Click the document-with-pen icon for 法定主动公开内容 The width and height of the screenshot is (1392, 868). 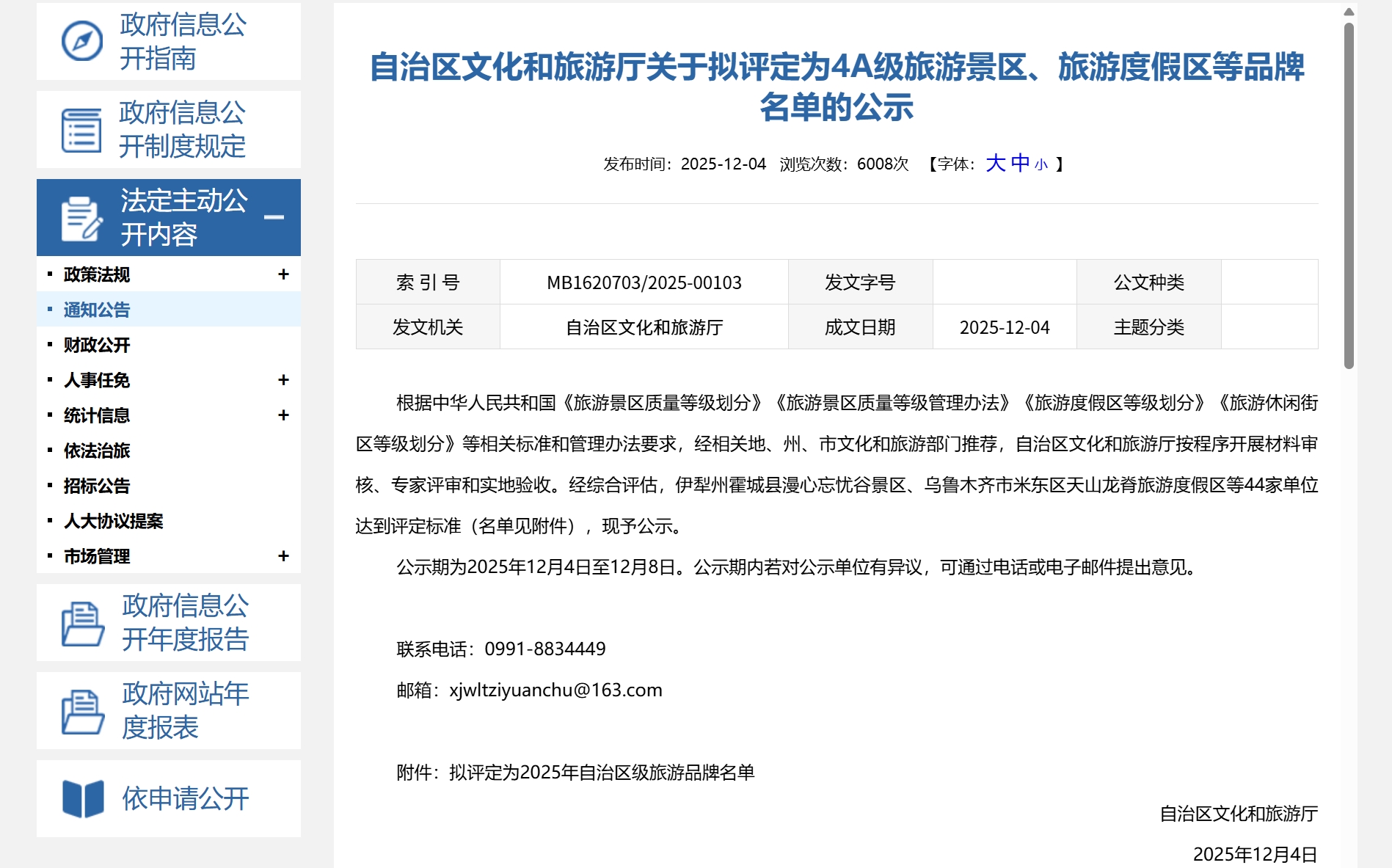click(81, 218)
